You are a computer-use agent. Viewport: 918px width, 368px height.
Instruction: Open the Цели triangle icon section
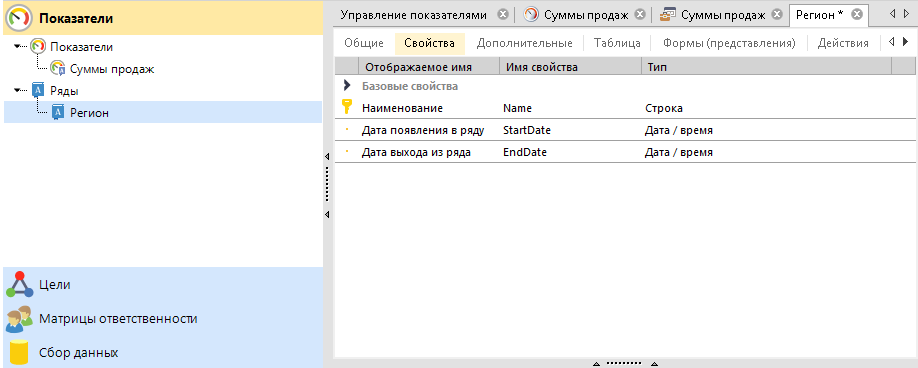[19, 284]
